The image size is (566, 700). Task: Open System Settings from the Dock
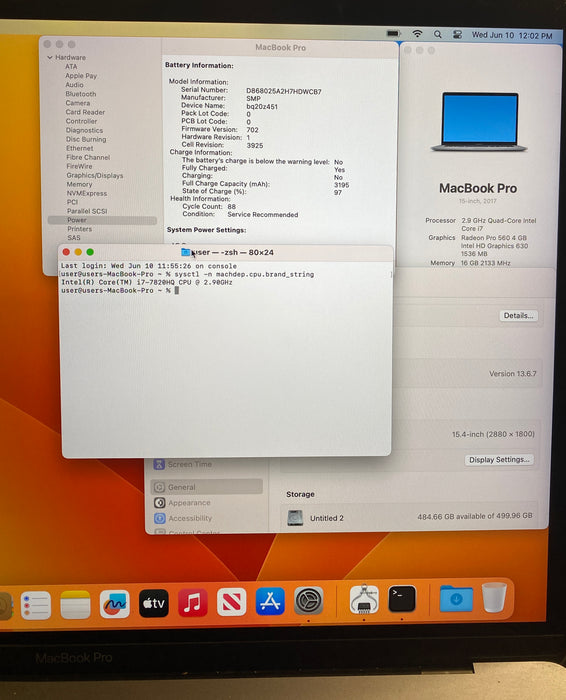308,600
